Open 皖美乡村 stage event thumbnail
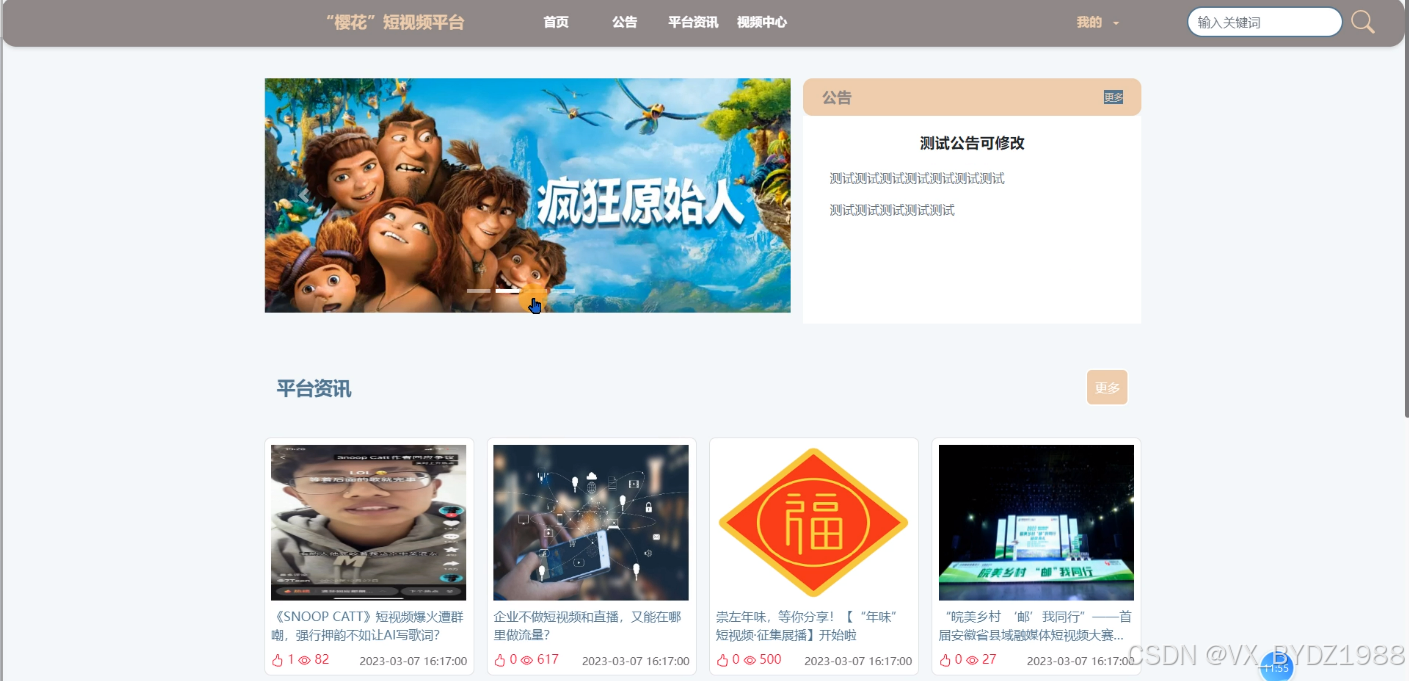The height and width of the screenshot is (681, 1409). click(1036, 522)
